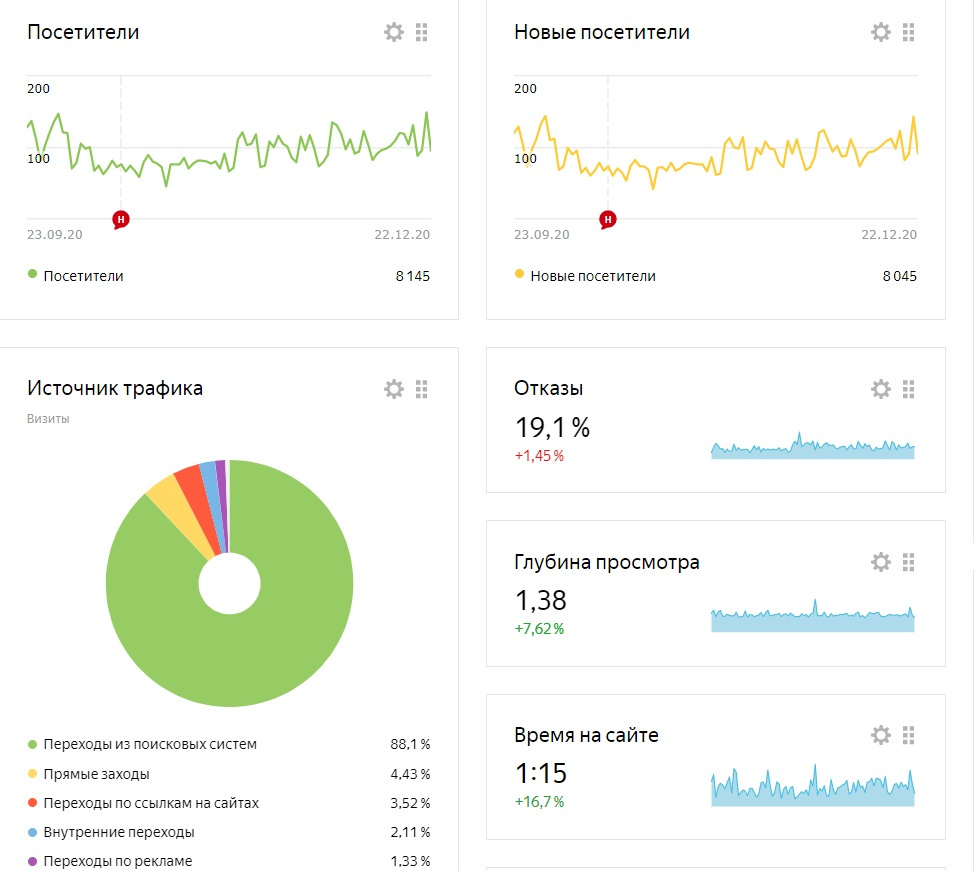Click the Глубина просмотра sparkline chart
The height and width of the screenshot is (871, 975).
813,617
